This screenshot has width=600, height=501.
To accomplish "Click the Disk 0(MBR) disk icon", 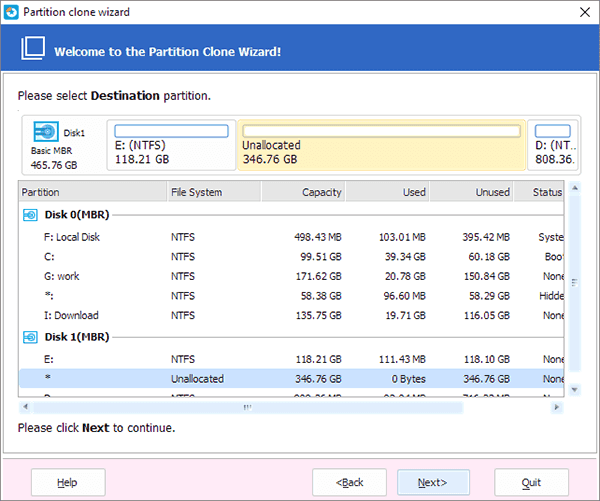I will tap(30, 215).
